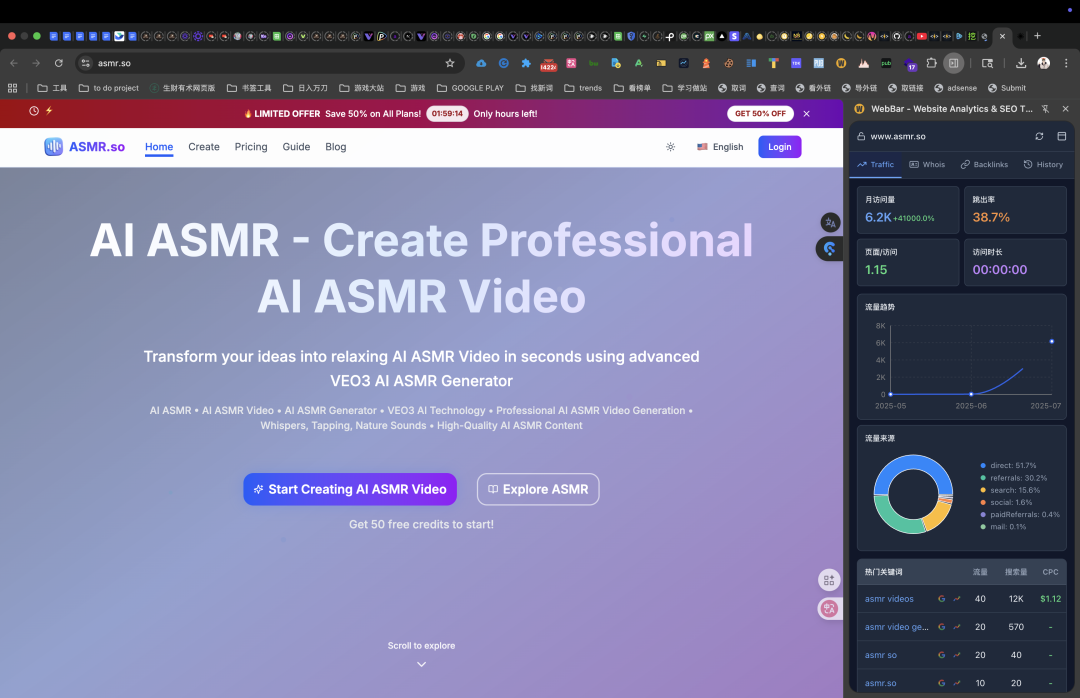The image size is (1080, 698).
Task: Open the GOOGLE PLAY bookmark folder
Action: (470, 88)
